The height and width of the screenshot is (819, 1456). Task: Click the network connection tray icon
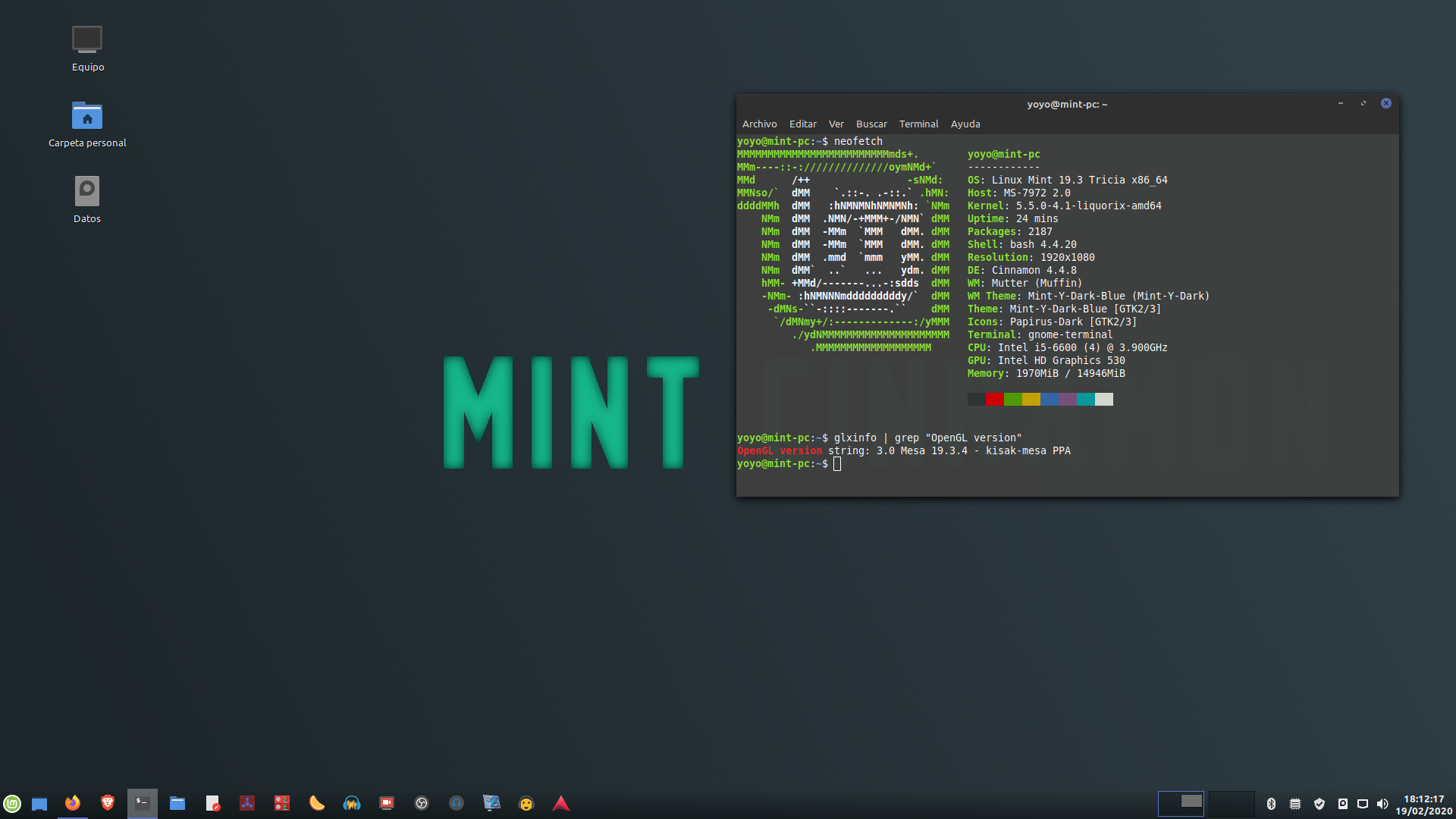click(1363, 804)
